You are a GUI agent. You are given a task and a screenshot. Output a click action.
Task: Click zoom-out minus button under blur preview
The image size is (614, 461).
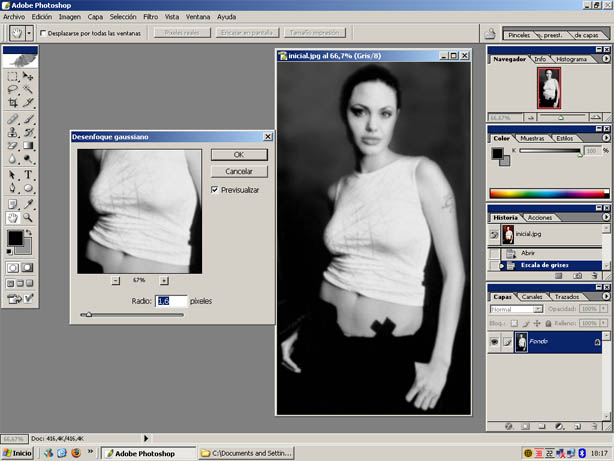tap(115, 281)
